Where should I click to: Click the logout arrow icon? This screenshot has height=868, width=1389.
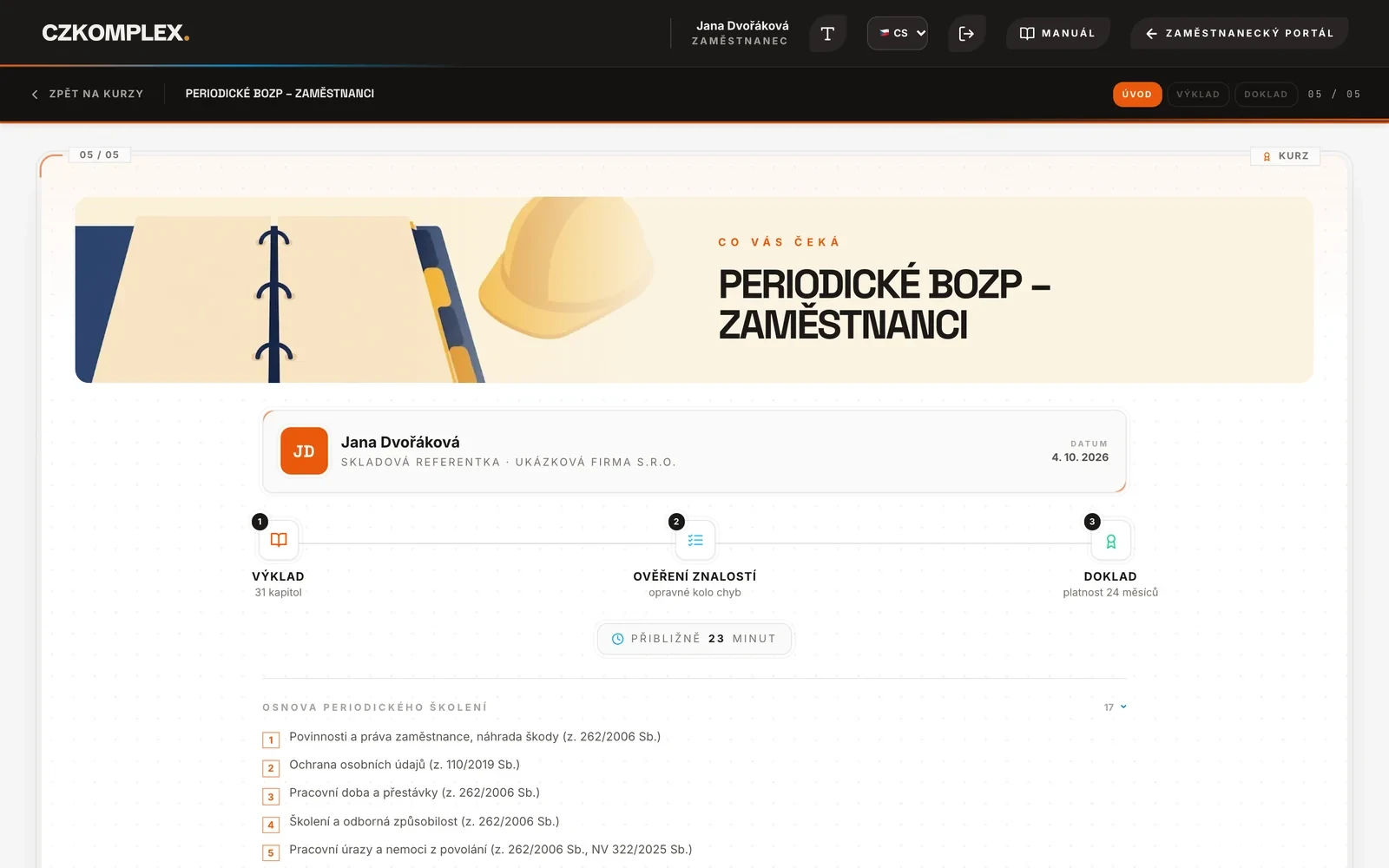click(966, 34)
